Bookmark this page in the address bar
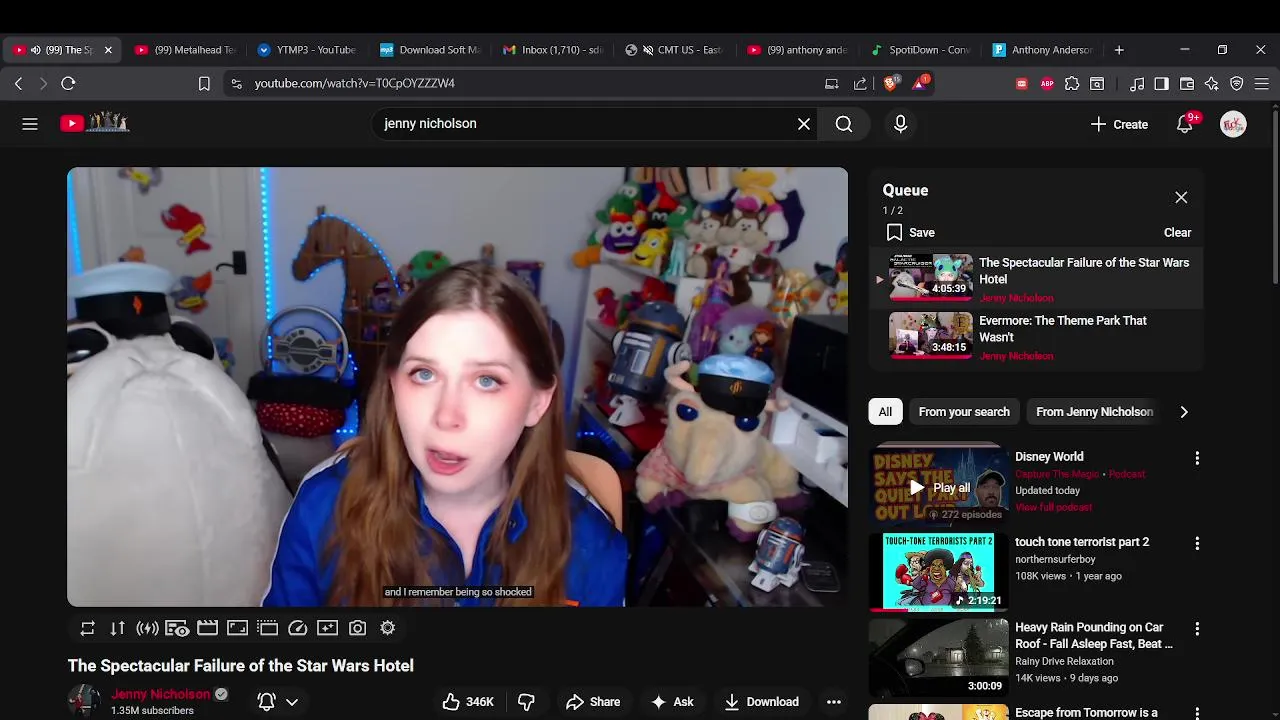The height and width of the screenshot is (720, 1280). click(204, 84)
